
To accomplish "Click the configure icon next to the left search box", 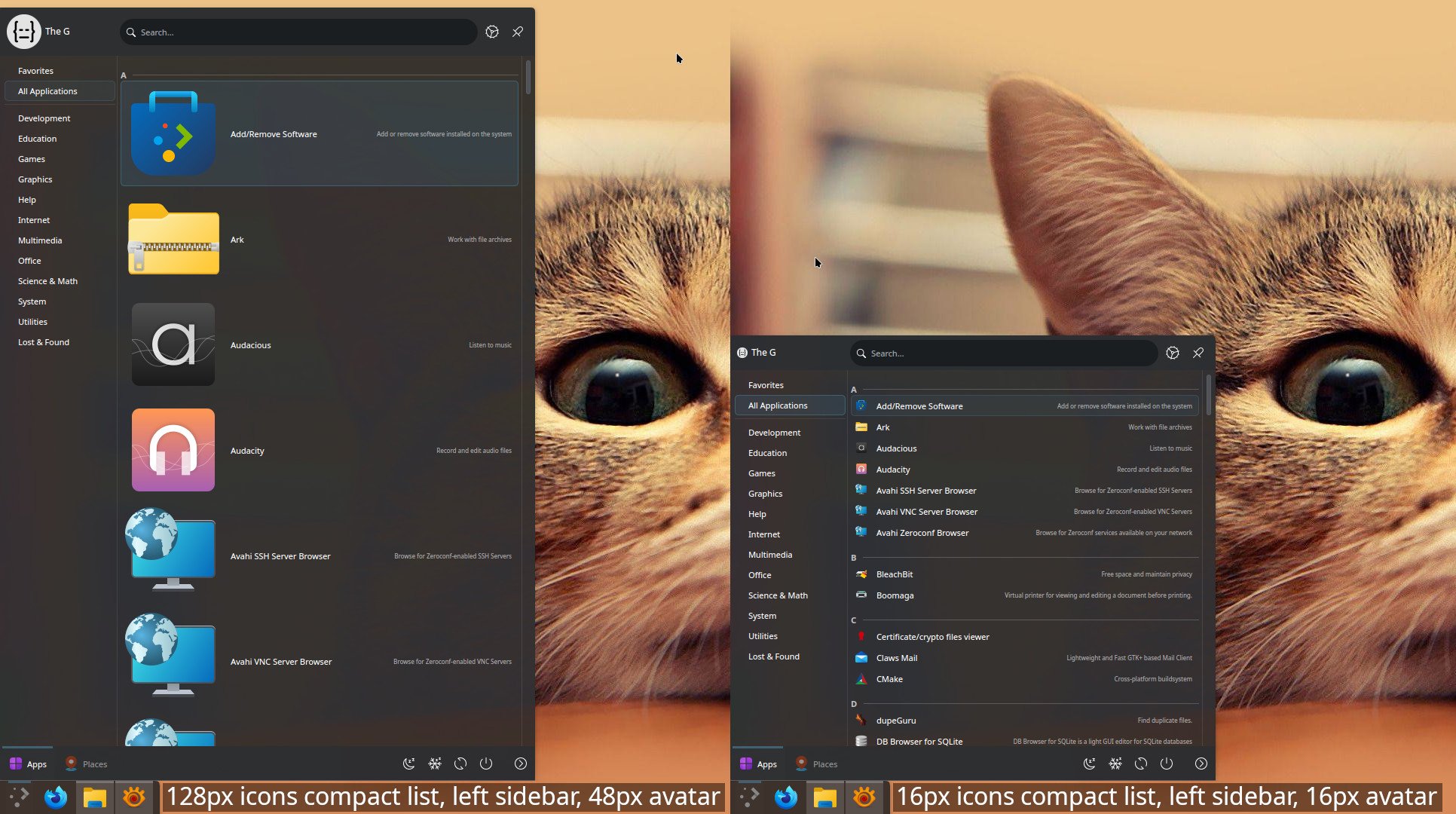I will tap(492, 32).
